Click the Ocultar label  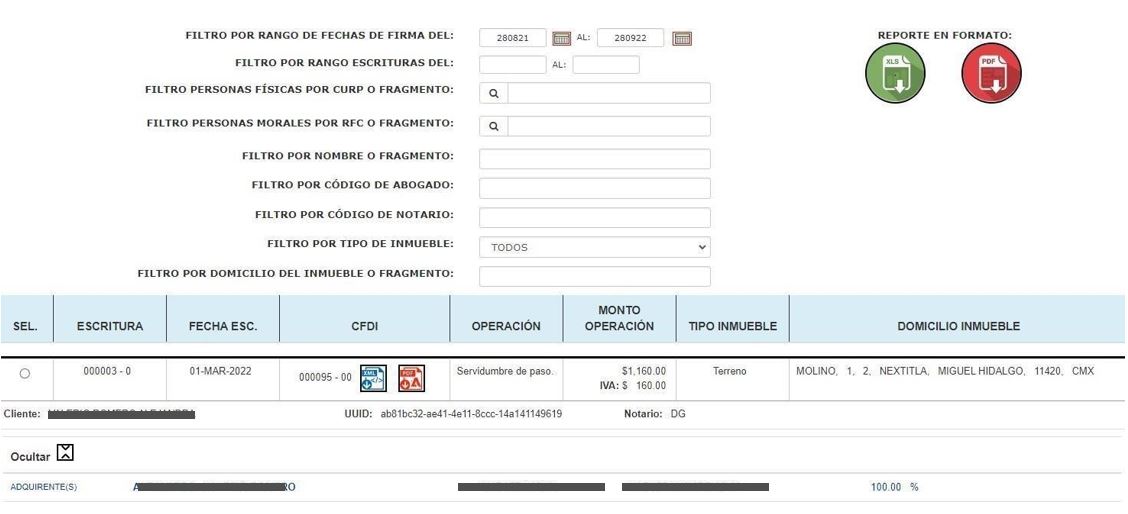(30, 457)
